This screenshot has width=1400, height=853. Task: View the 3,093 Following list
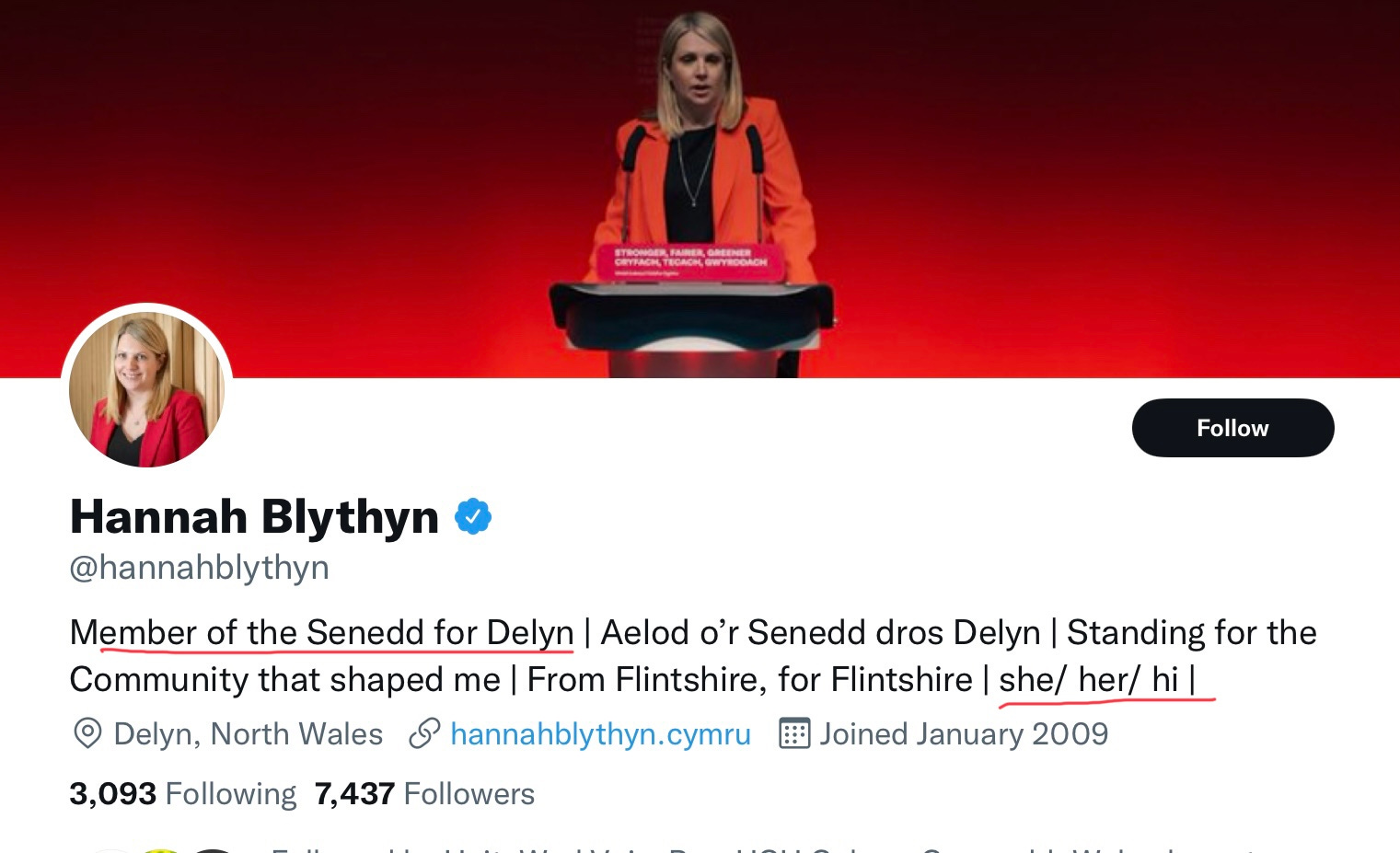[x=182, y=793]
